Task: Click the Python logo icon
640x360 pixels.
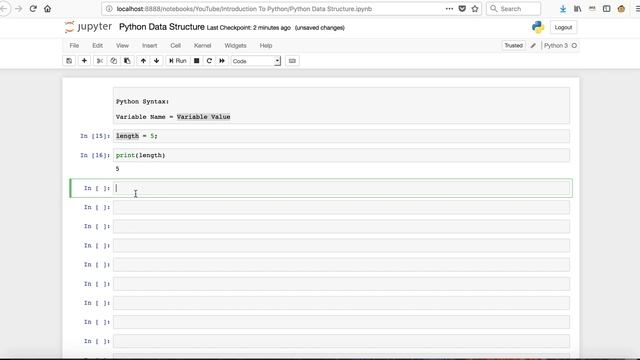Action: tap(538, 27)
